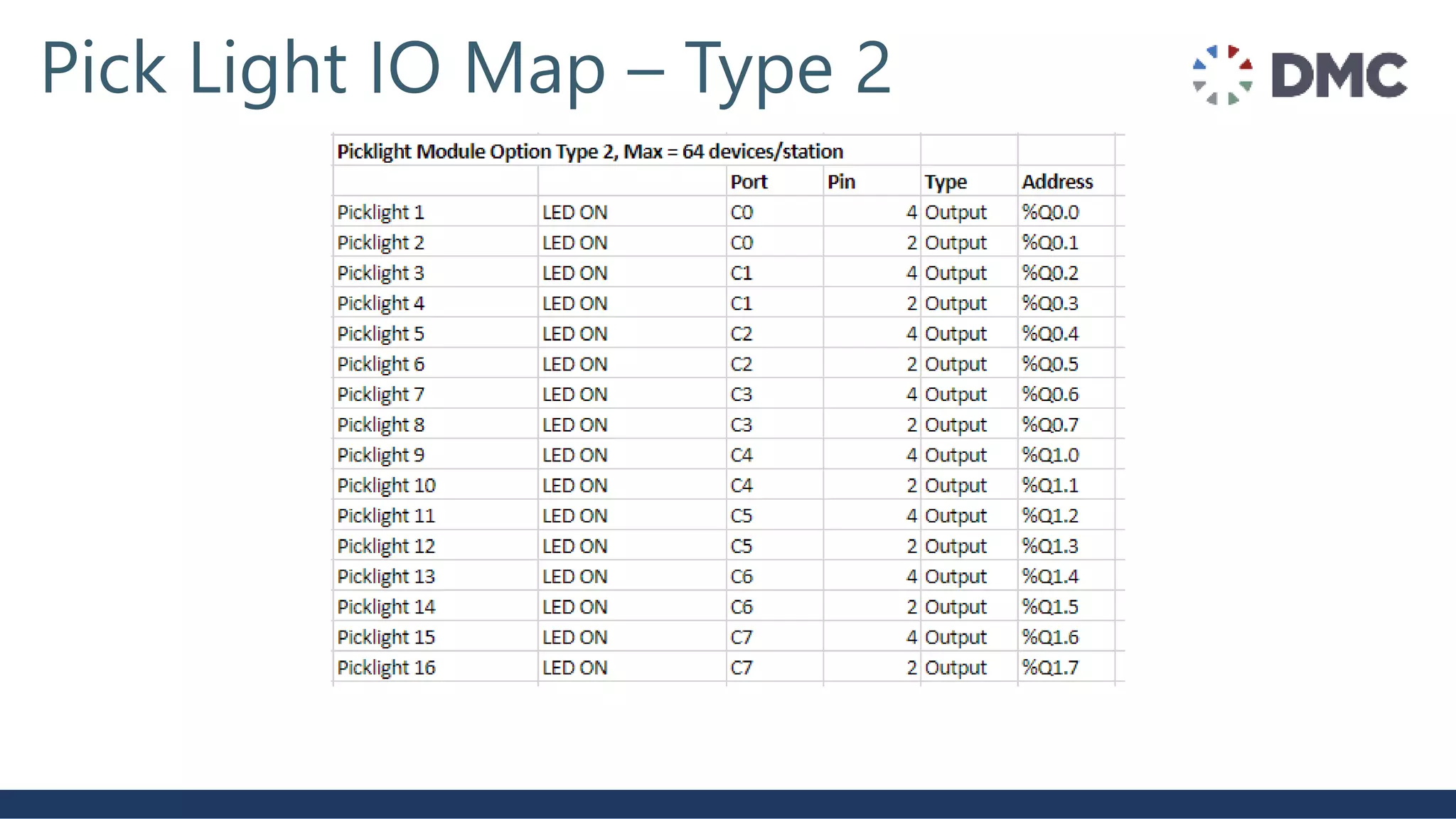This screenshot has height=819, width=1456.
Task: Click 'LED ON' in the Picklight 15 row
Action: tap(574, 637)
